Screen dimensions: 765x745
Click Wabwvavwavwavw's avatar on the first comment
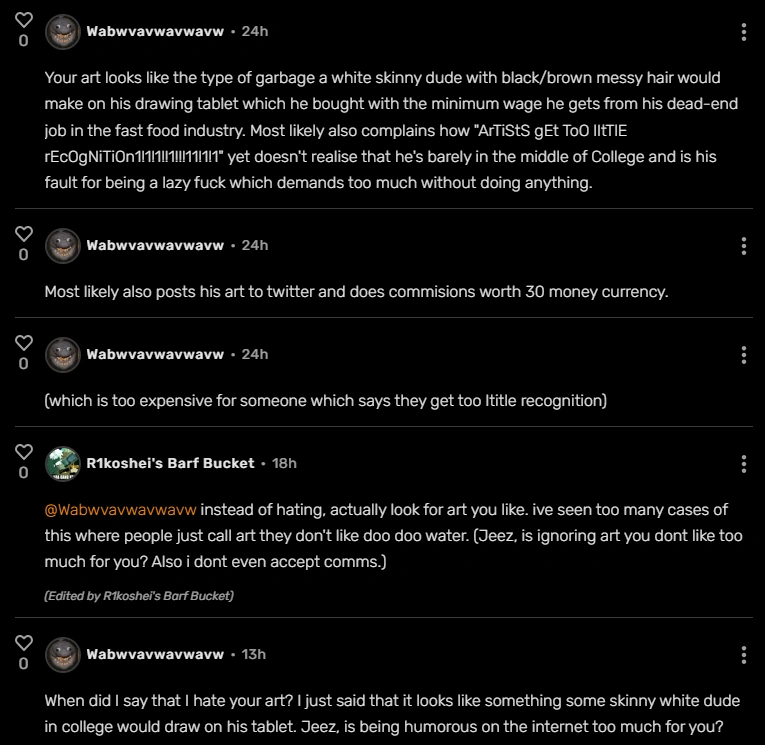tap(63, 32)
